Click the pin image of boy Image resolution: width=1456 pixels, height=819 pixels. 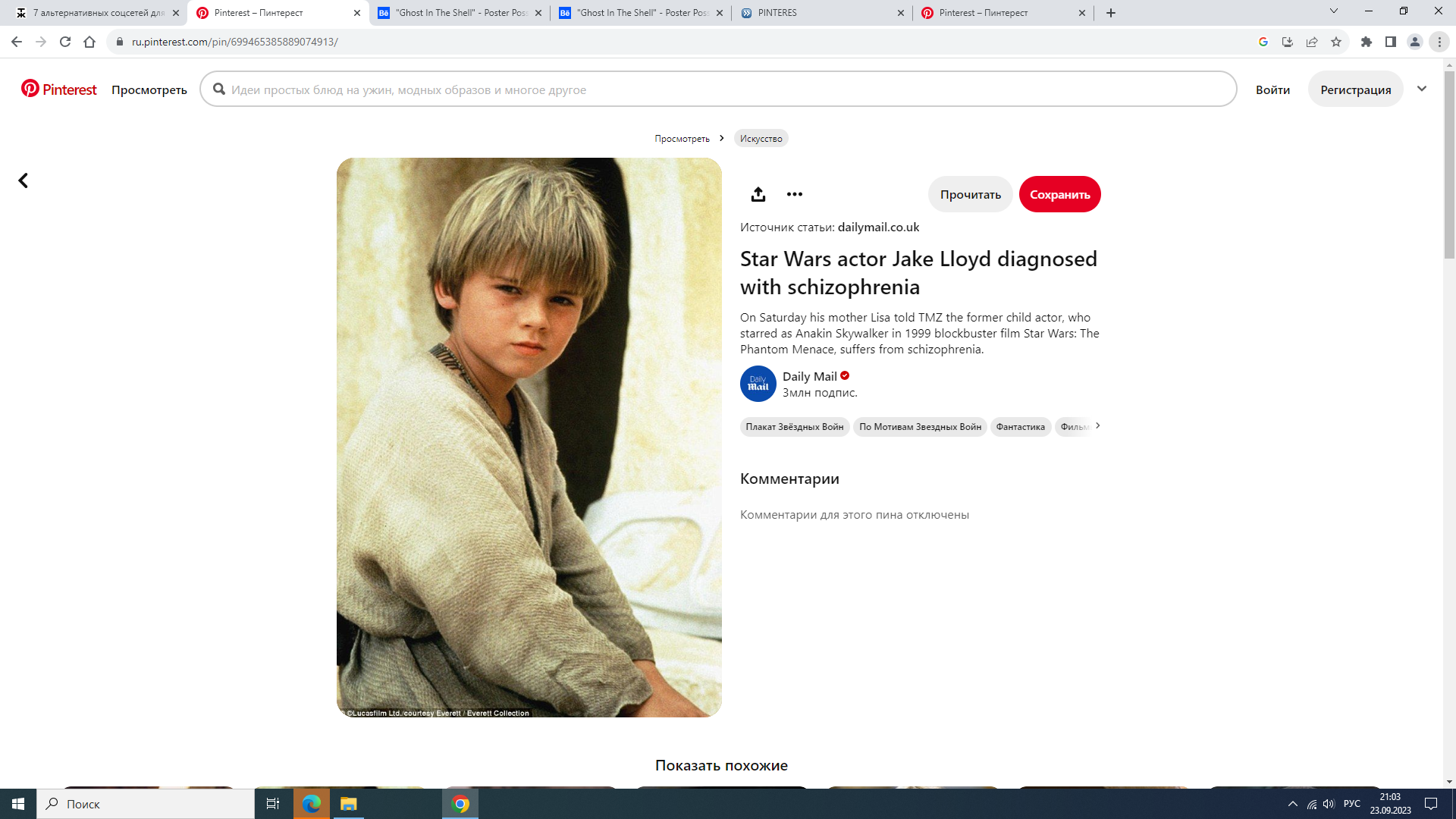coord(529,438)
